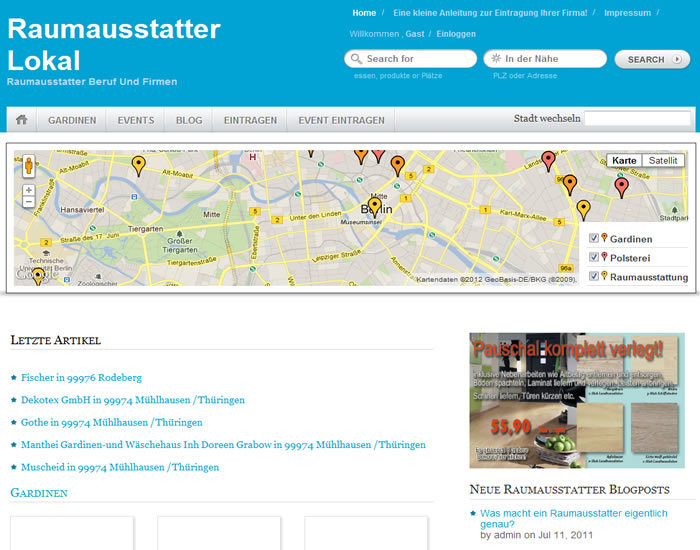The height and width of the screenshot is (550, 700).
Task: Click the Stadt wechseln input field
Action: click(636, 119)
